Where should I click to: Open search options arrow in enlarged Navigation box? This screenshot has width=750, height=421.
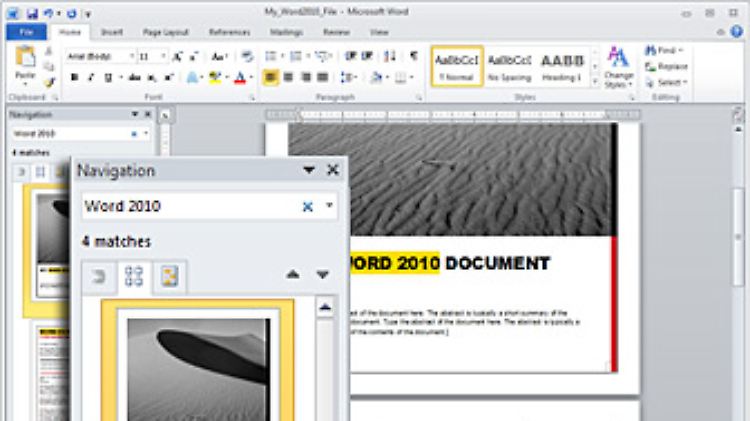[329, 206]
